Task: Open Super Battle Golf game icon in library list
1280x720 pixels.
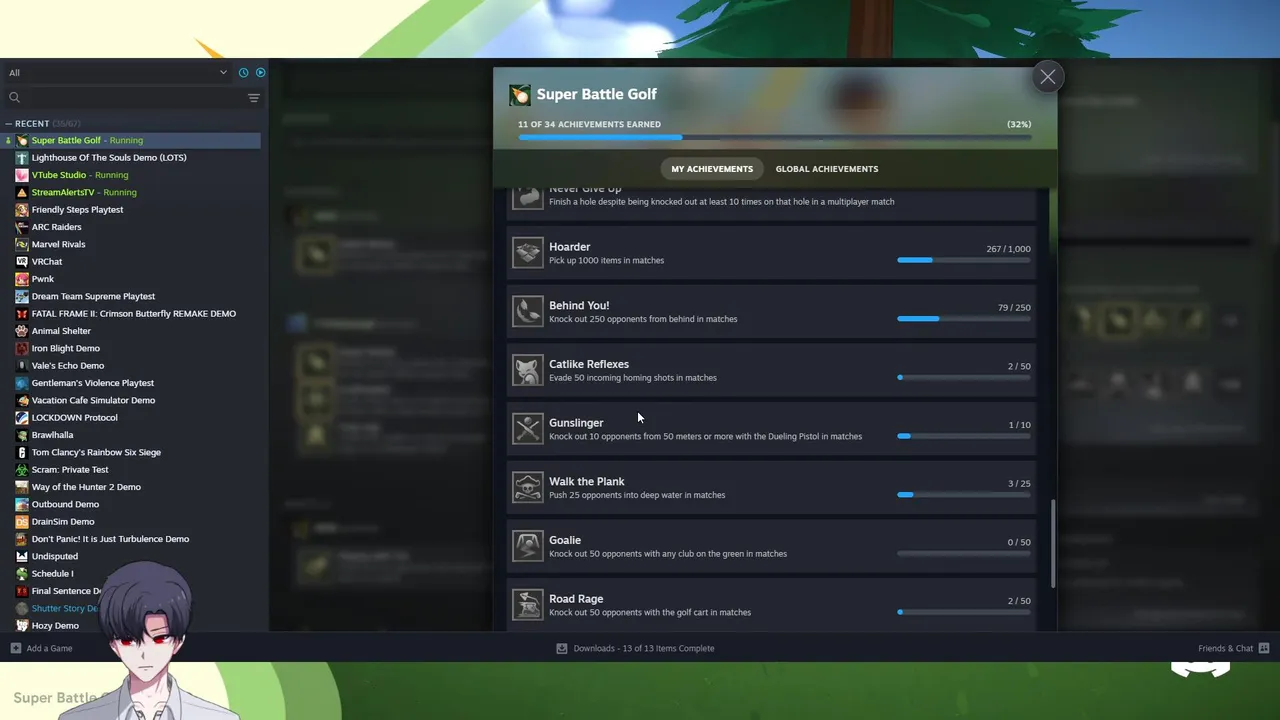Action: 22,140
